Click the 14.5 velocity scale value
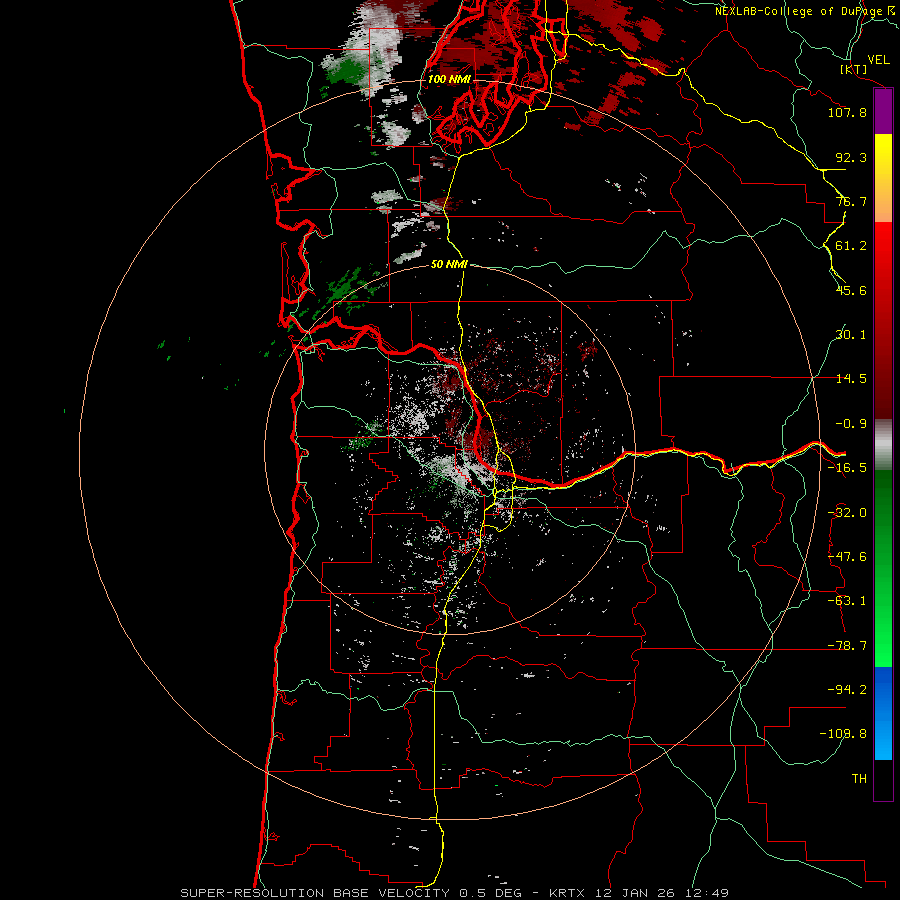The image size is (900, 900). coord(851,379)
